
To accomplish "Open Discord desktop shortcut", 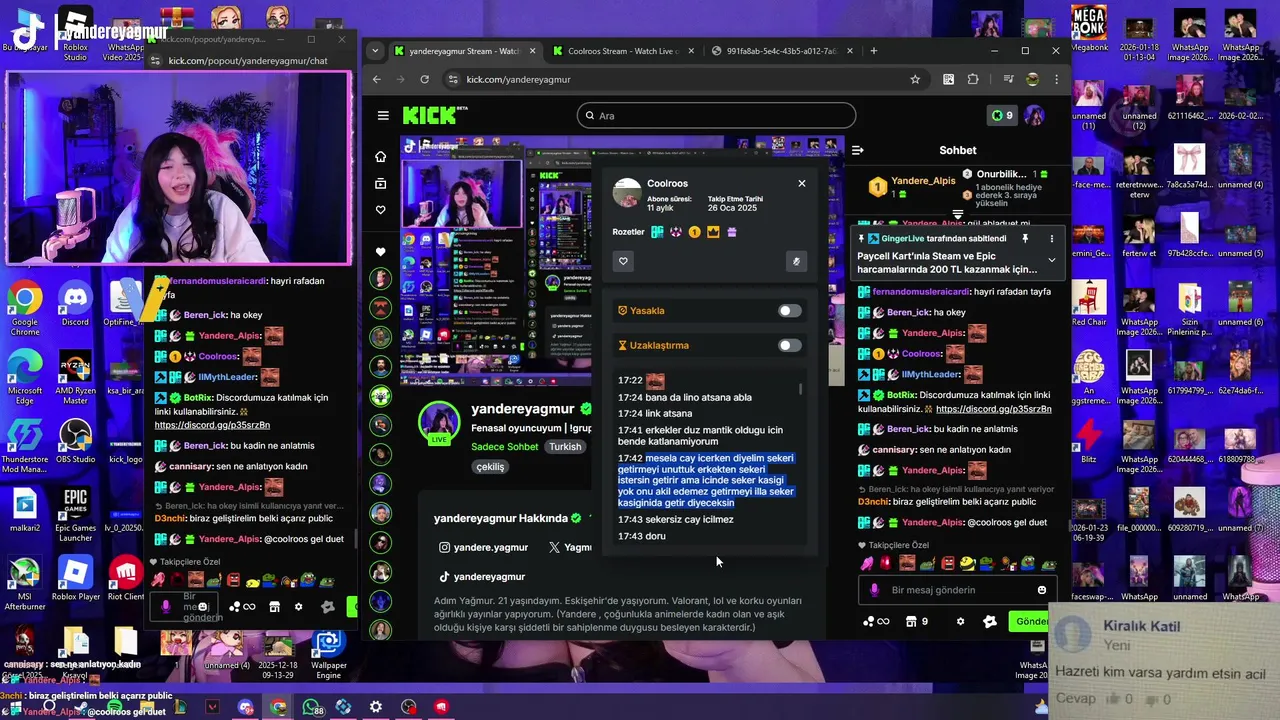I will (75, 303).
